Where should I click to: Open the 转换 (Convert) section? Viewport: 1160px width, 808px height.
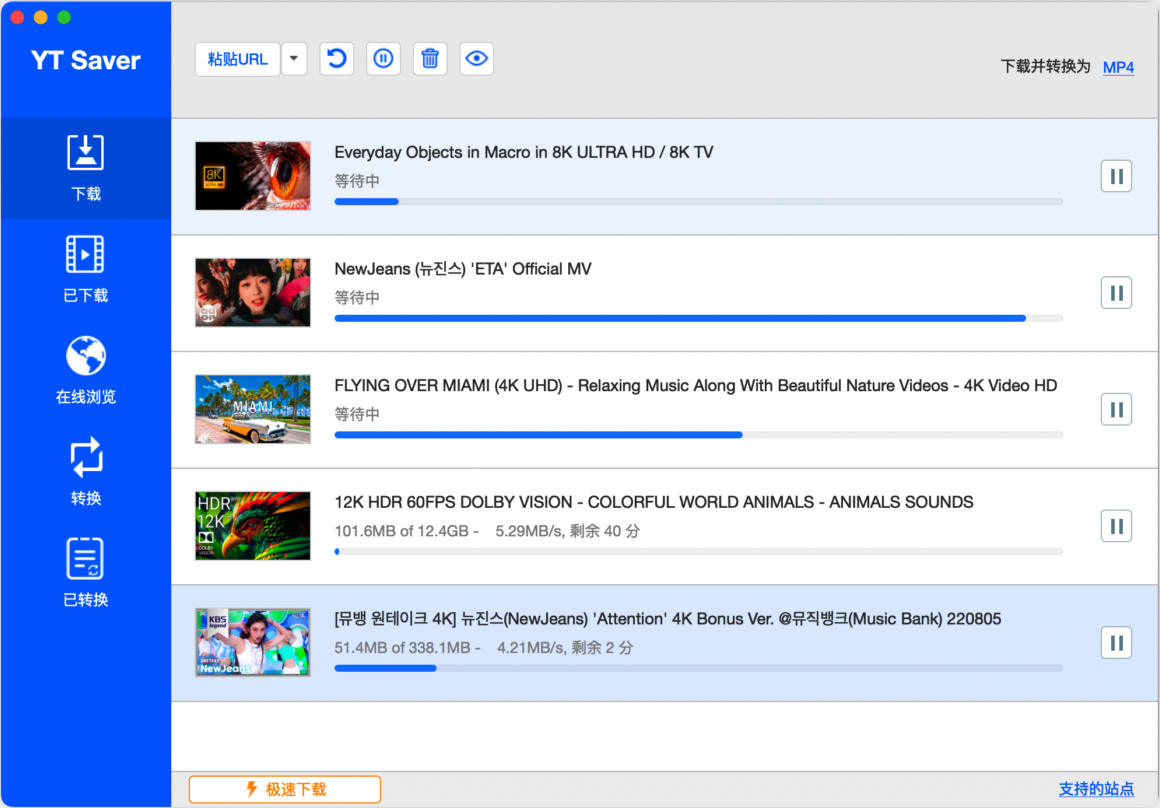point(86,471)
